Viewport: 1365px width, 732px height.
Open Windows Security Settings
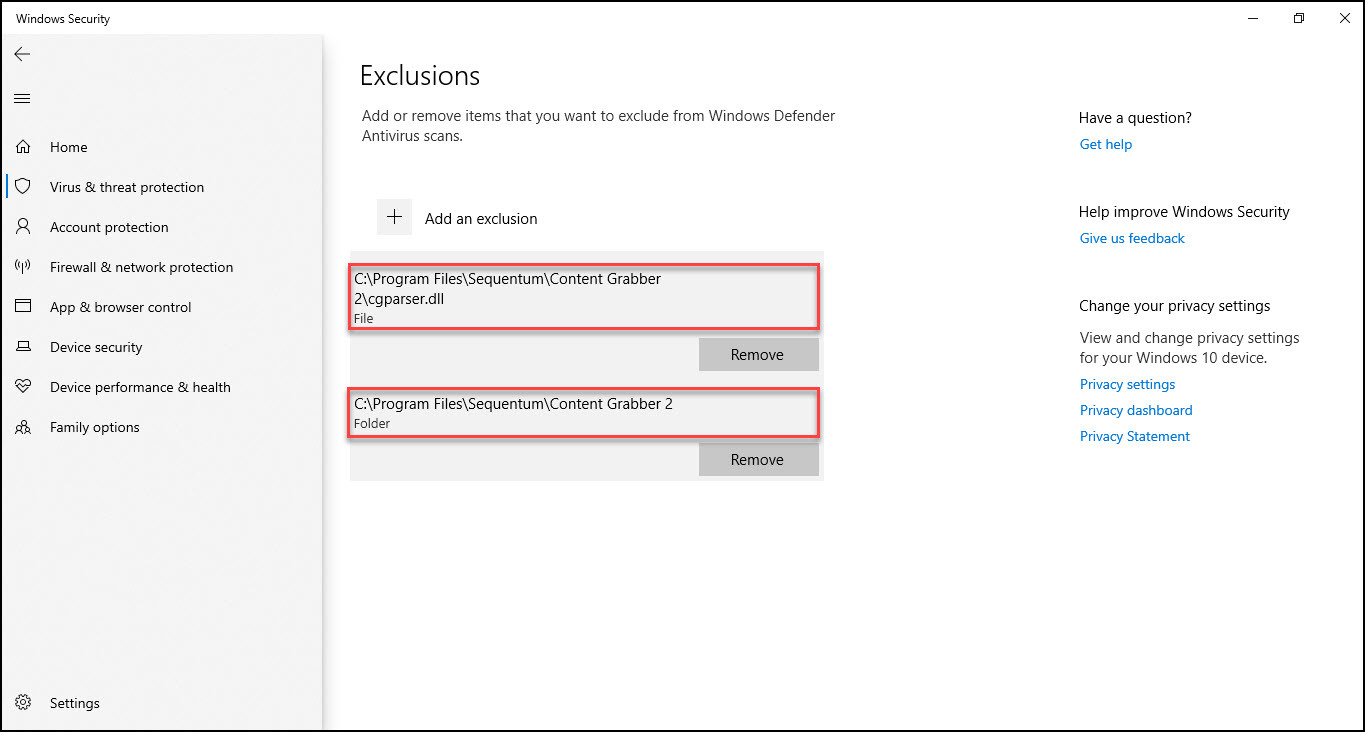tap(74, 702)
